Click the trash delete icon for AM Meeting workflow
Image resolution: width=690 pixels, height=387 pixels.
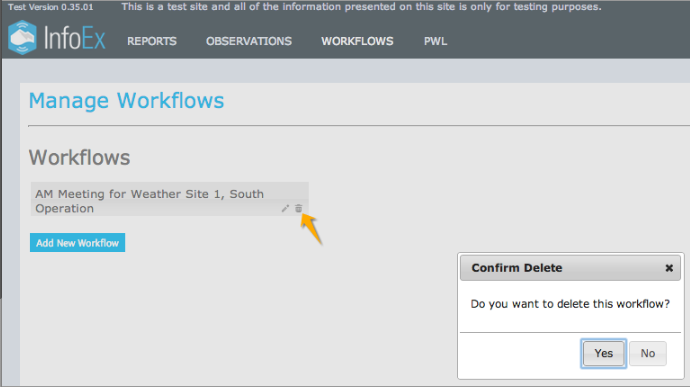pyautogui.click(x=299, y=208)
